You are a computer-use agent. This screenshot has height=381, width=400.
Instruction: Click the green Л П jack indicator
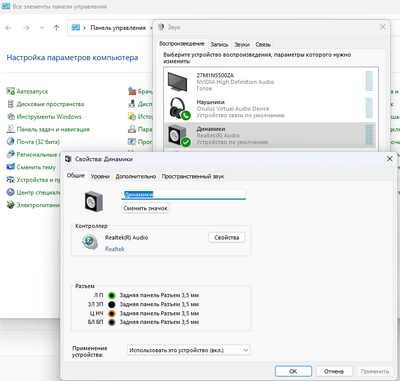(112, 295)
